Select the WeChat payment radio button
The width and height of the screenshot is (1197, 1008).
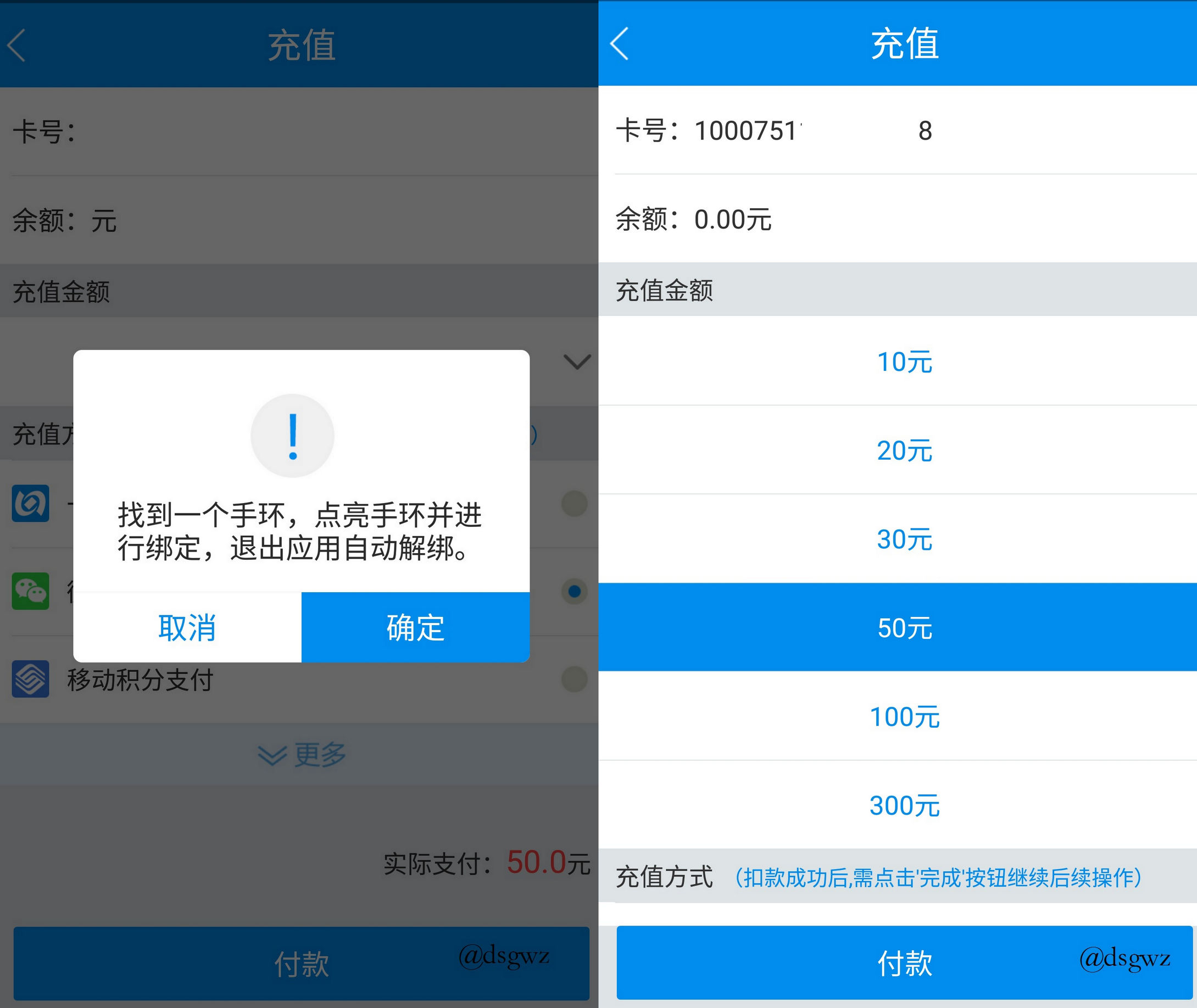pos(574,592)
